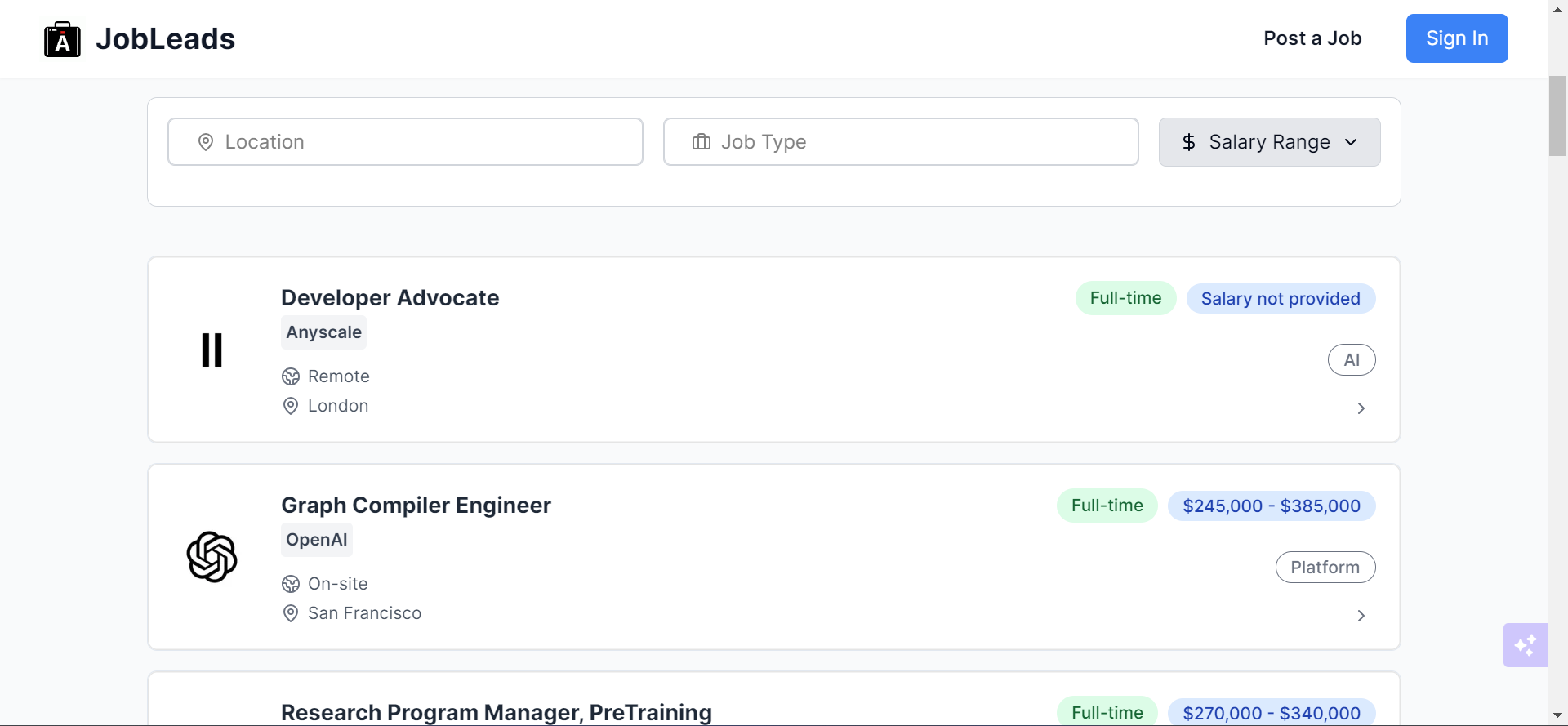Image resolution: width=1568 pixels, height=726 pixels.
Task: Select the Platform category tag
Action: (1325, 568)
